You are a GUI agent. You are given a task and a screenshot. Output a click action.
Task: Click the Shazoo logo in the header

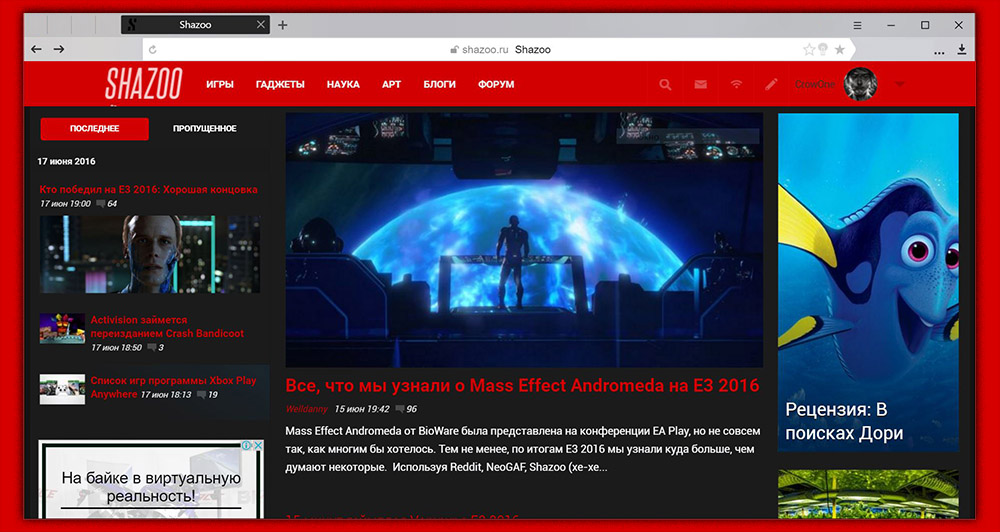(x=143, y=83)
